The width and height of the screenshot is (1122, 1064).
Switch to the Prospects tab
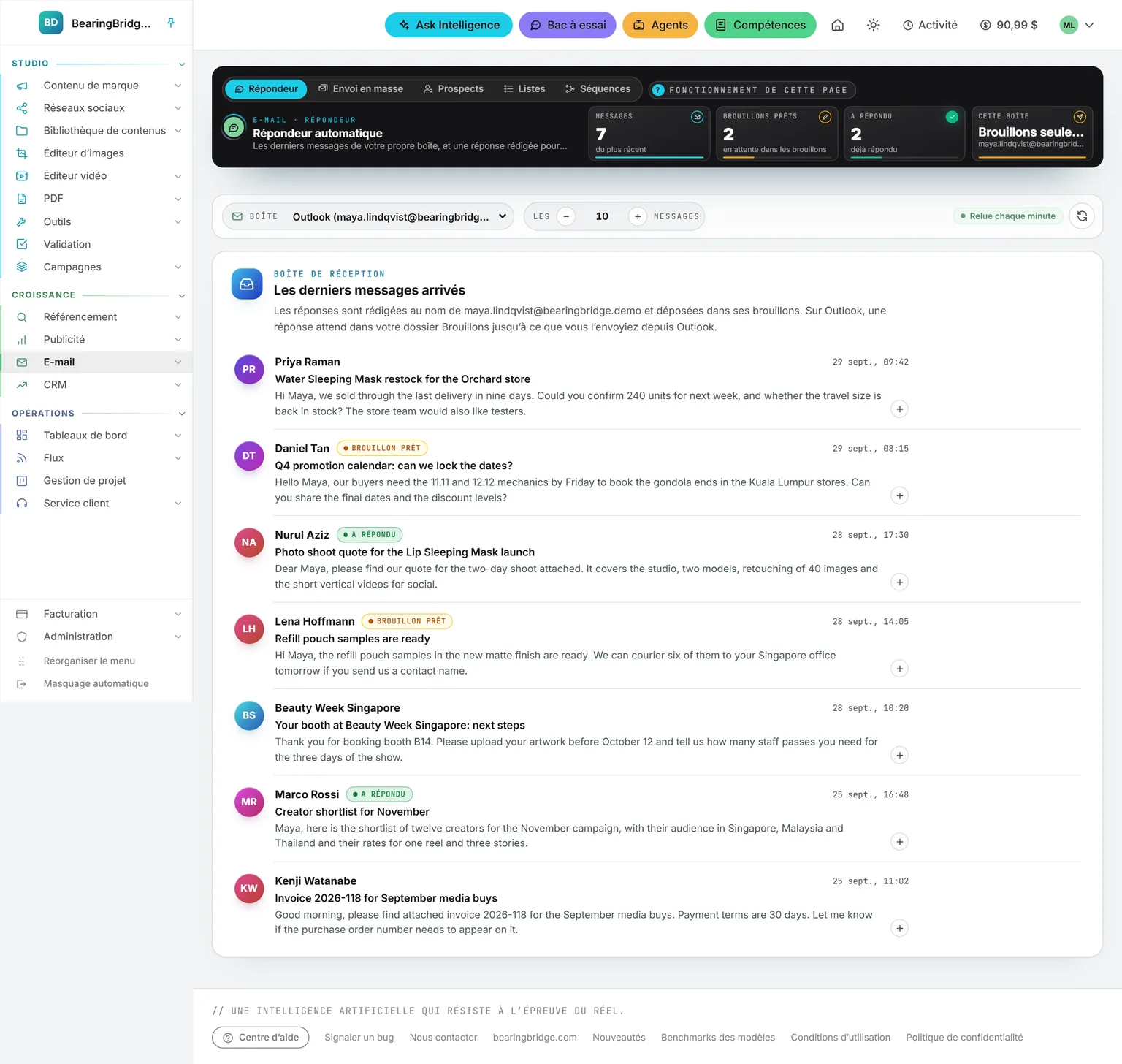pyautogui.click(x=453, y=88)
